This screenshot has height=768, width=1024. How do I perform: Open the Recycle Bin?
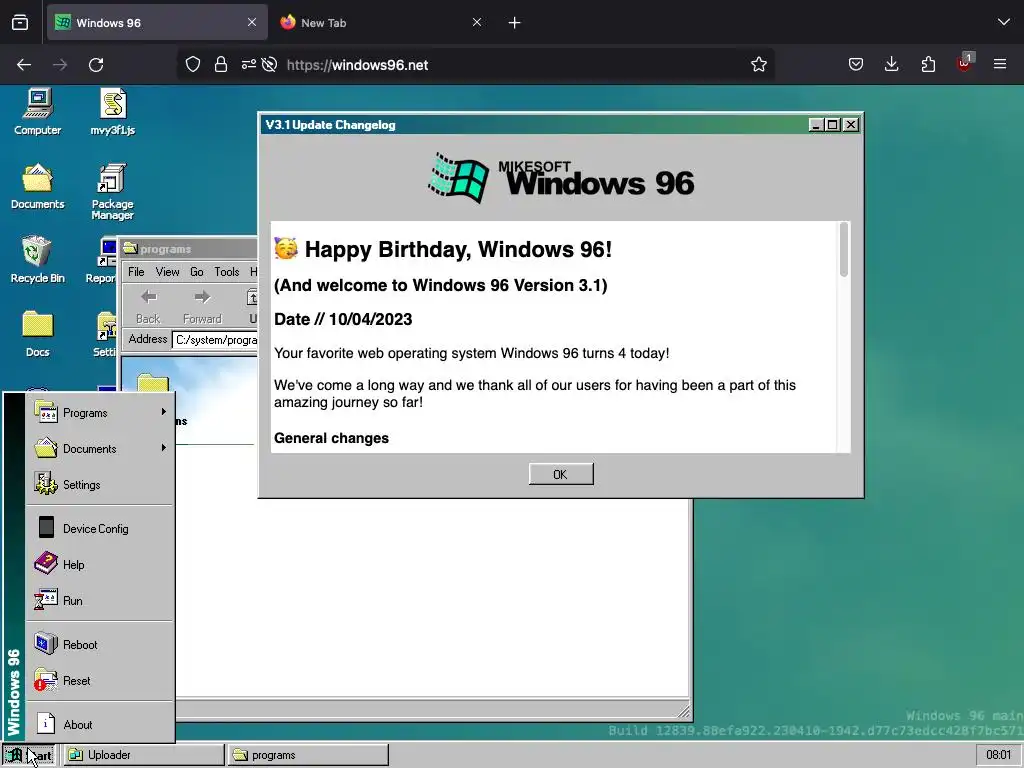[x=37, y=259]
